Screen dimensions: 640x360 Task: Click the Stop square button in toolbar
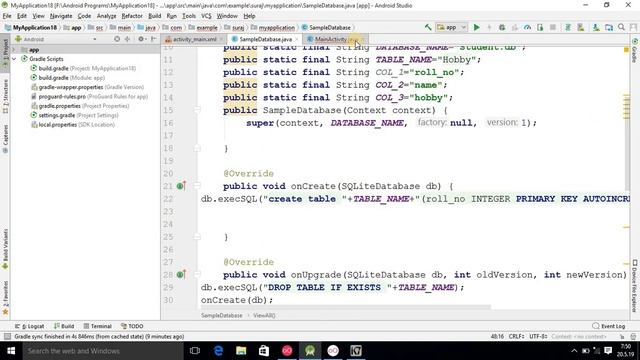(x=553, y=27)
